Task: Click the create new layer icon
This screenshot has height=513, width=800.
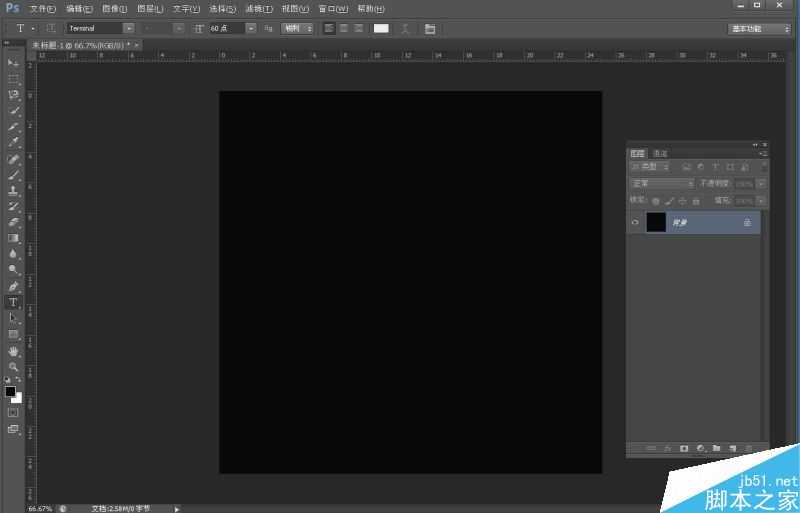Action: point(733,448)
